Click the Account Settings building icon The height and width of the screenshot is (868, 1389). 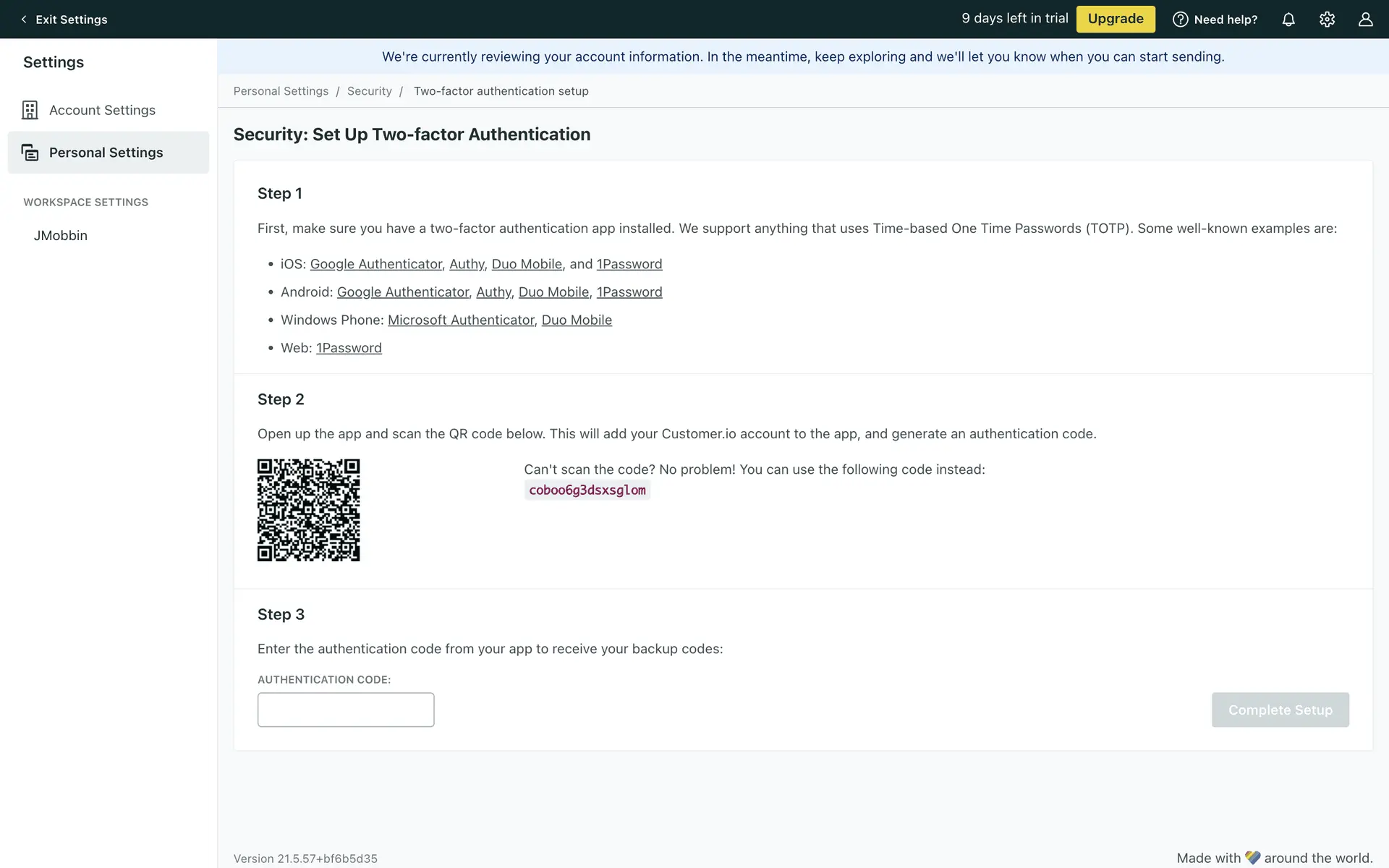pos(30,110)
